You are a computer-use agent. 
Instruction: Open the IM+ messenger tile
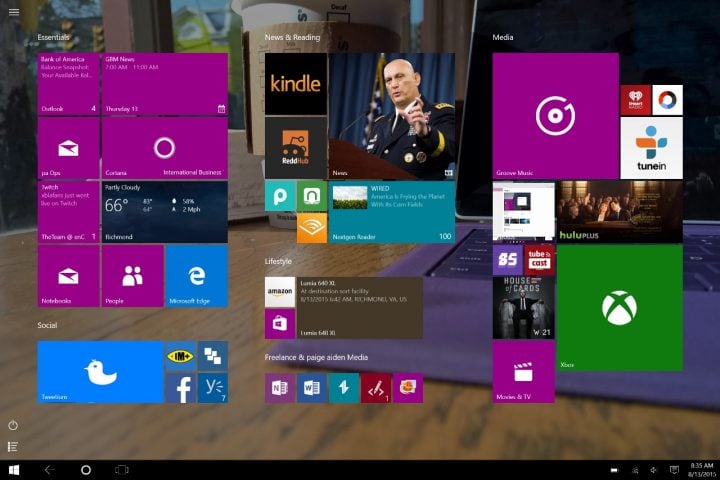(181, 356)
